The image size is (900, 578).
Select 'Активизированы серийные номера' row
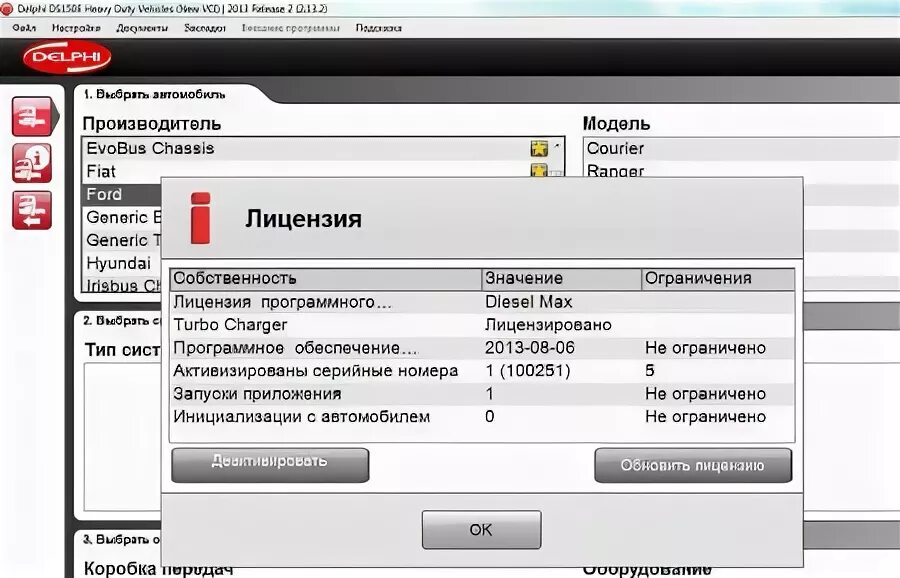pyautogui.click(x=482, y=371)
